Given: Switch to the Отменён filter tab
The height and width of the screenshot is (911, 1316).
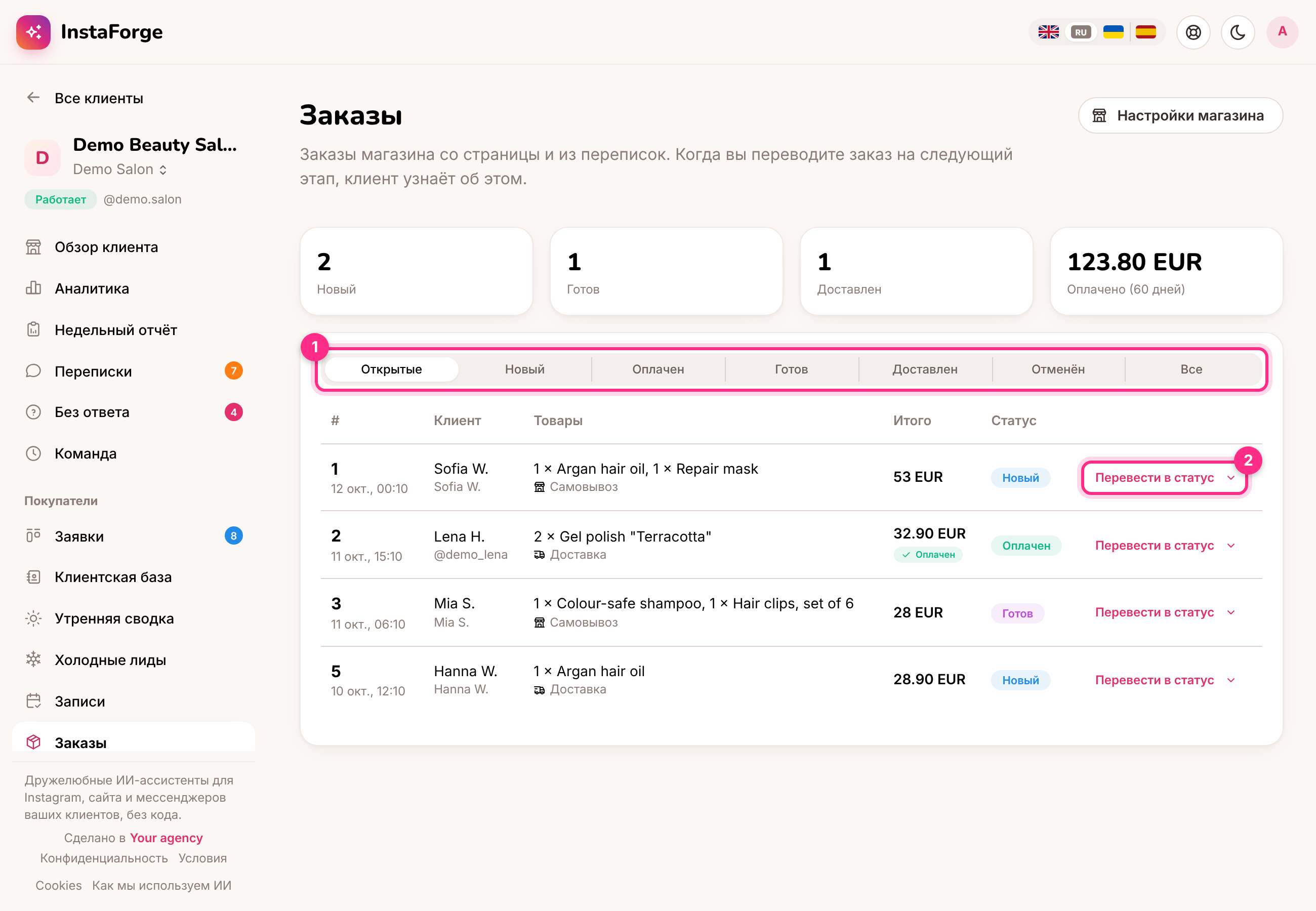Looking at the screenshot, I should point(1058,369).
